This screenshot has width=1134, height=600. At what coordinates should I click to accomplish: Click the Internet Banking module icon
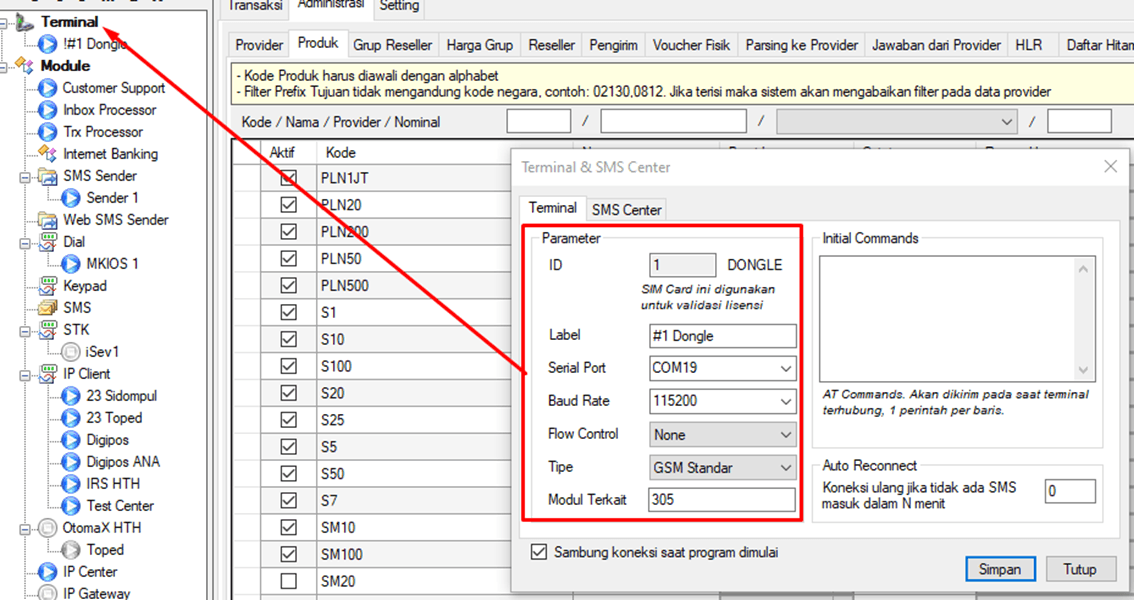pyautogui.click(x=47, y=154)
